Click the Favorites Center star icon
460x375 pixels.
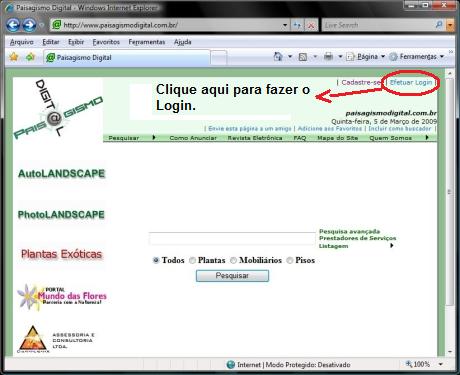[14, 57]
